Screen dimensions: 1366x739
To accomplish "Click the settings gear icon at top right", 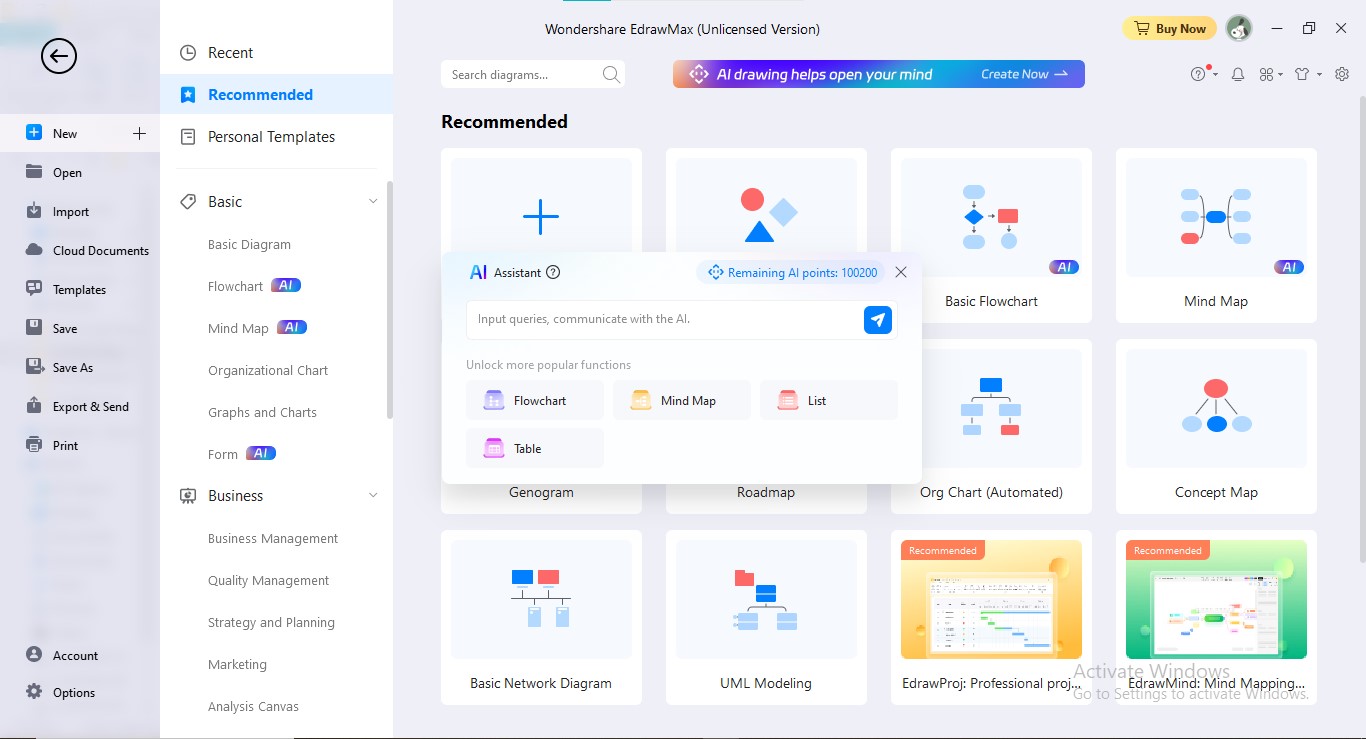I will click(x=1341, y=74).
